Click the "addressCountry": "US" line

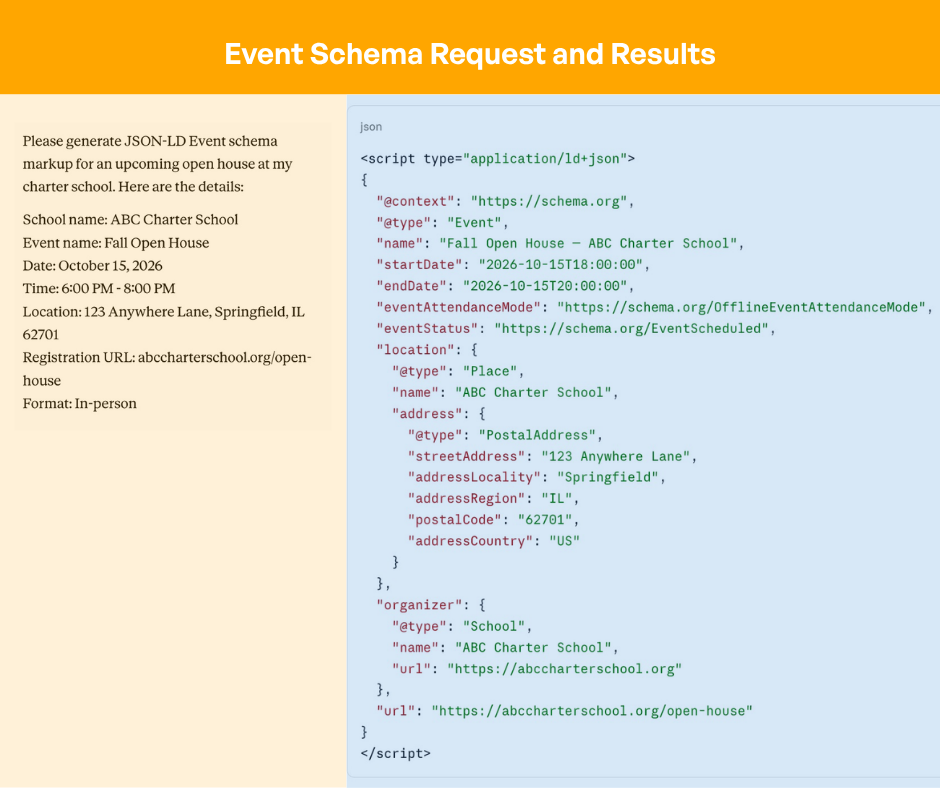(493, 541)
